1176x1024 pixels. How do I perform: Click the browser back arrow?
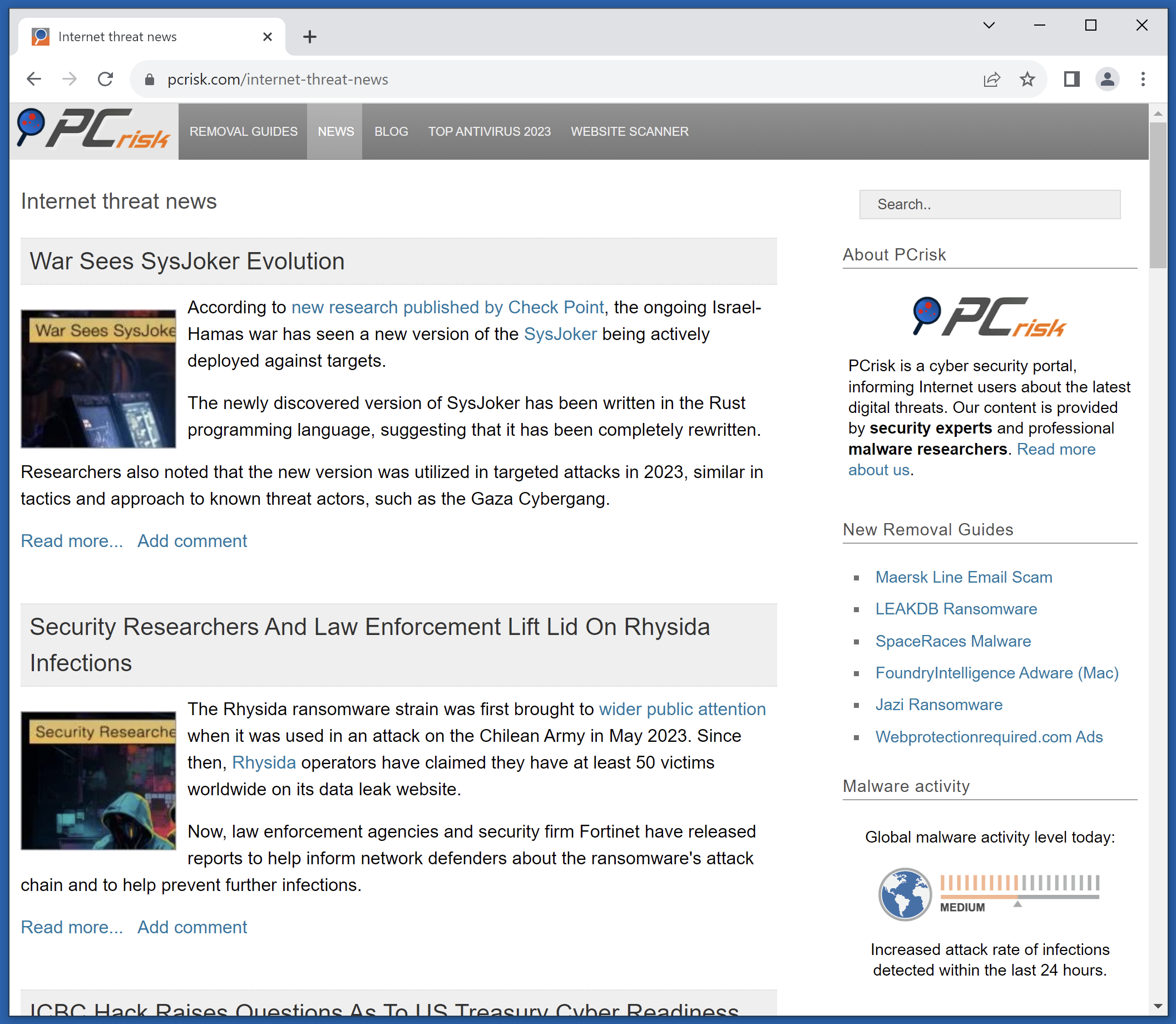pos(34,79)
